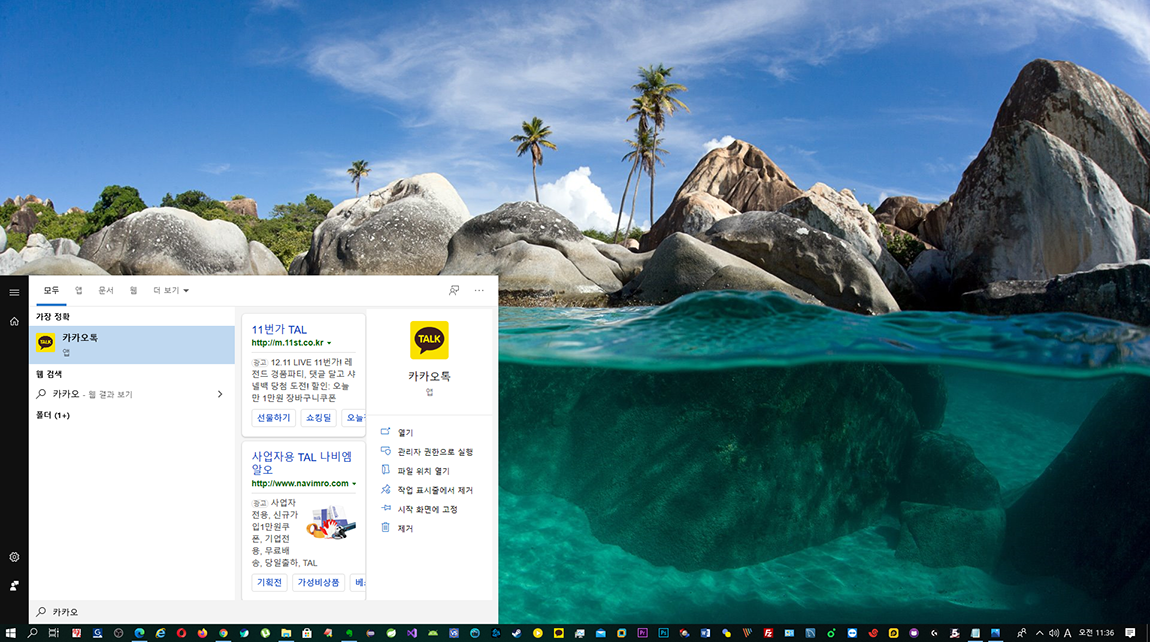Expand the 폴더 (1+) results section
Viewport: 1150px width, 642px height.
53,415
